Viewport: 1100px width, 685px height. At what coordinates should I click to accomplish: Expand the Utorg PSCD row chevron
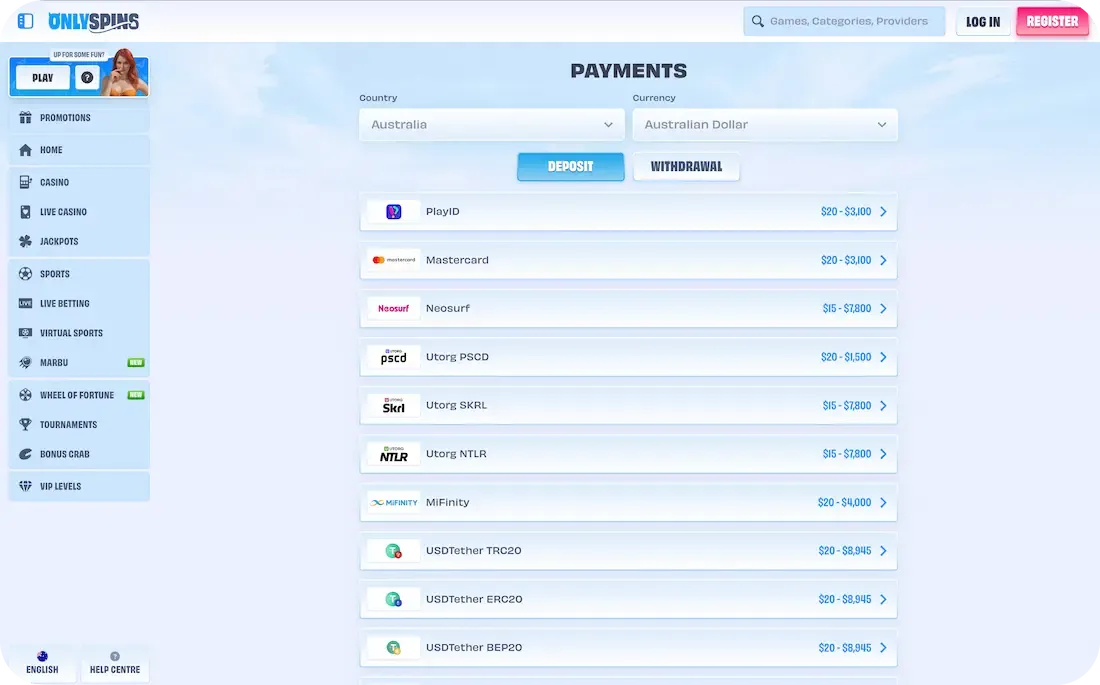(883, 357)
